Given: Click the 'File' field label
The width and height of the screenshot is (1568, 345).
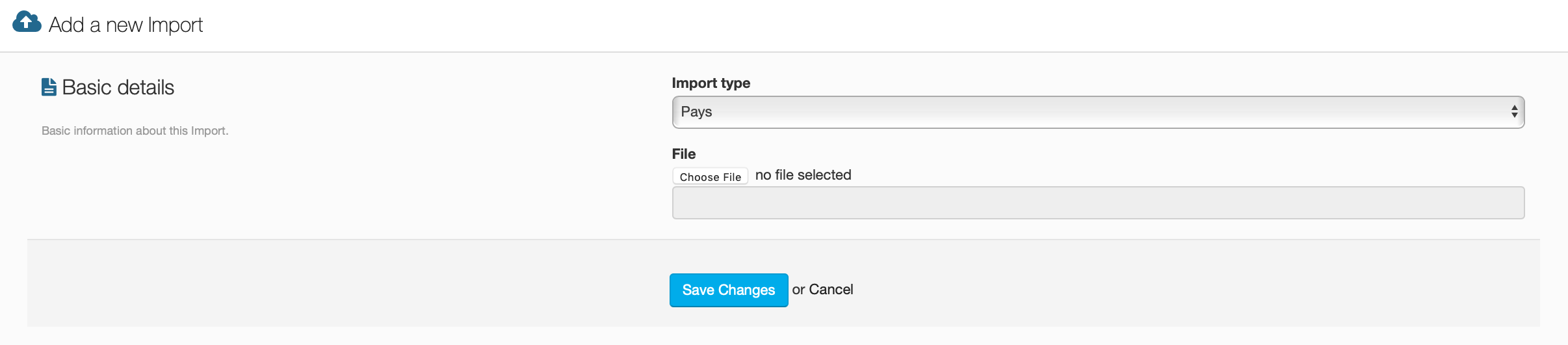Looking at the screenshot, I should click(x=683, y=154).
